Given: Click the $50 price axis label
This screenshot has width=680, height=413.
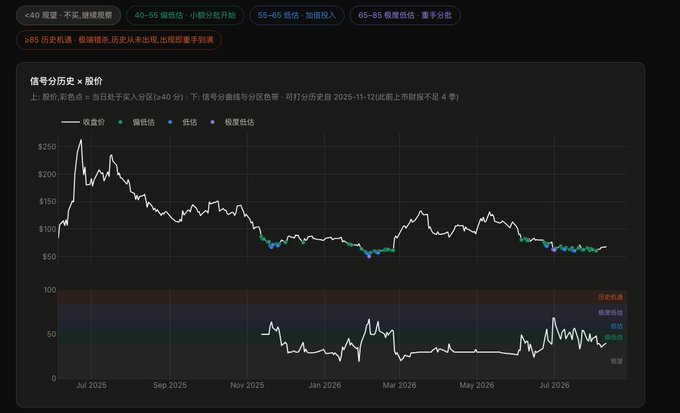Looking at the screenshot, I should [x=49, y=257].
